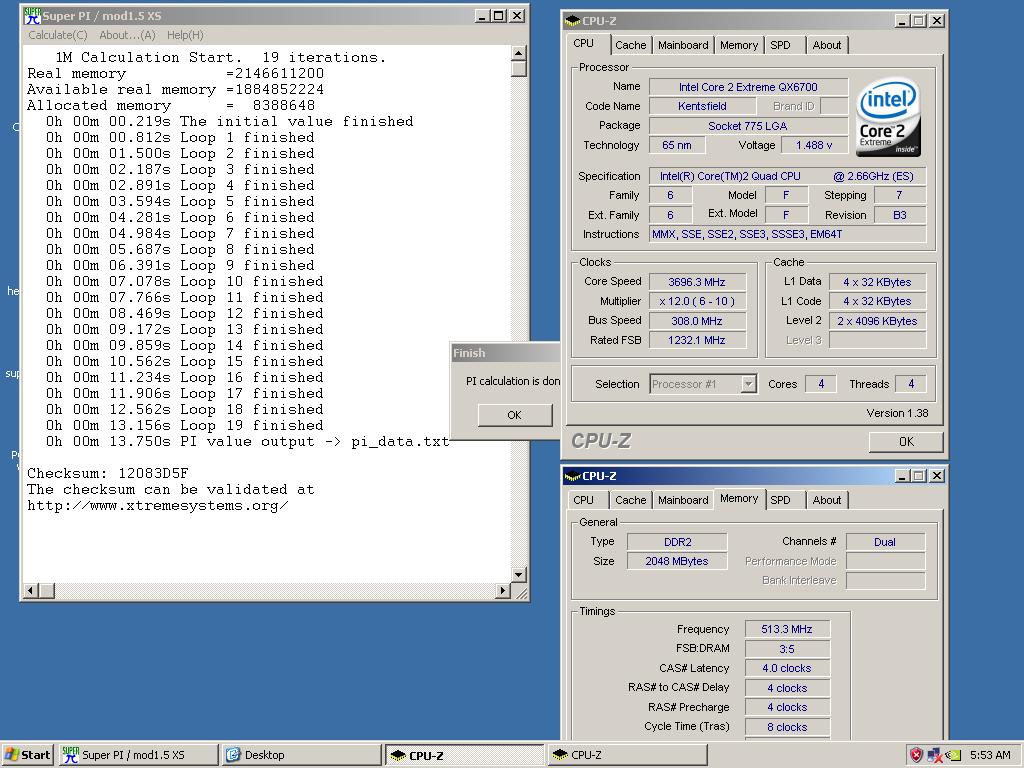1024x768 pixels.
Task: Click the Socket 775 LGA package value
Action: (x=748, y=126)
